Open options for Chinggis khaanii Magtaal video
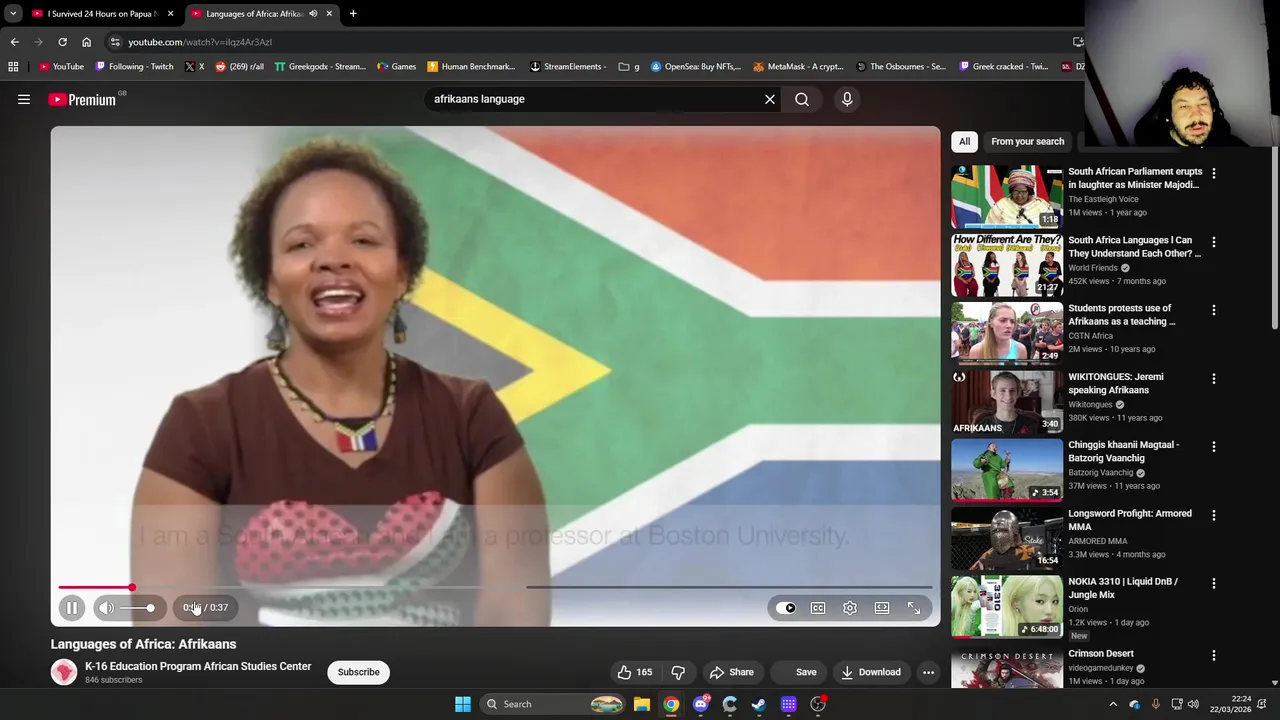 pos(1214,447)
